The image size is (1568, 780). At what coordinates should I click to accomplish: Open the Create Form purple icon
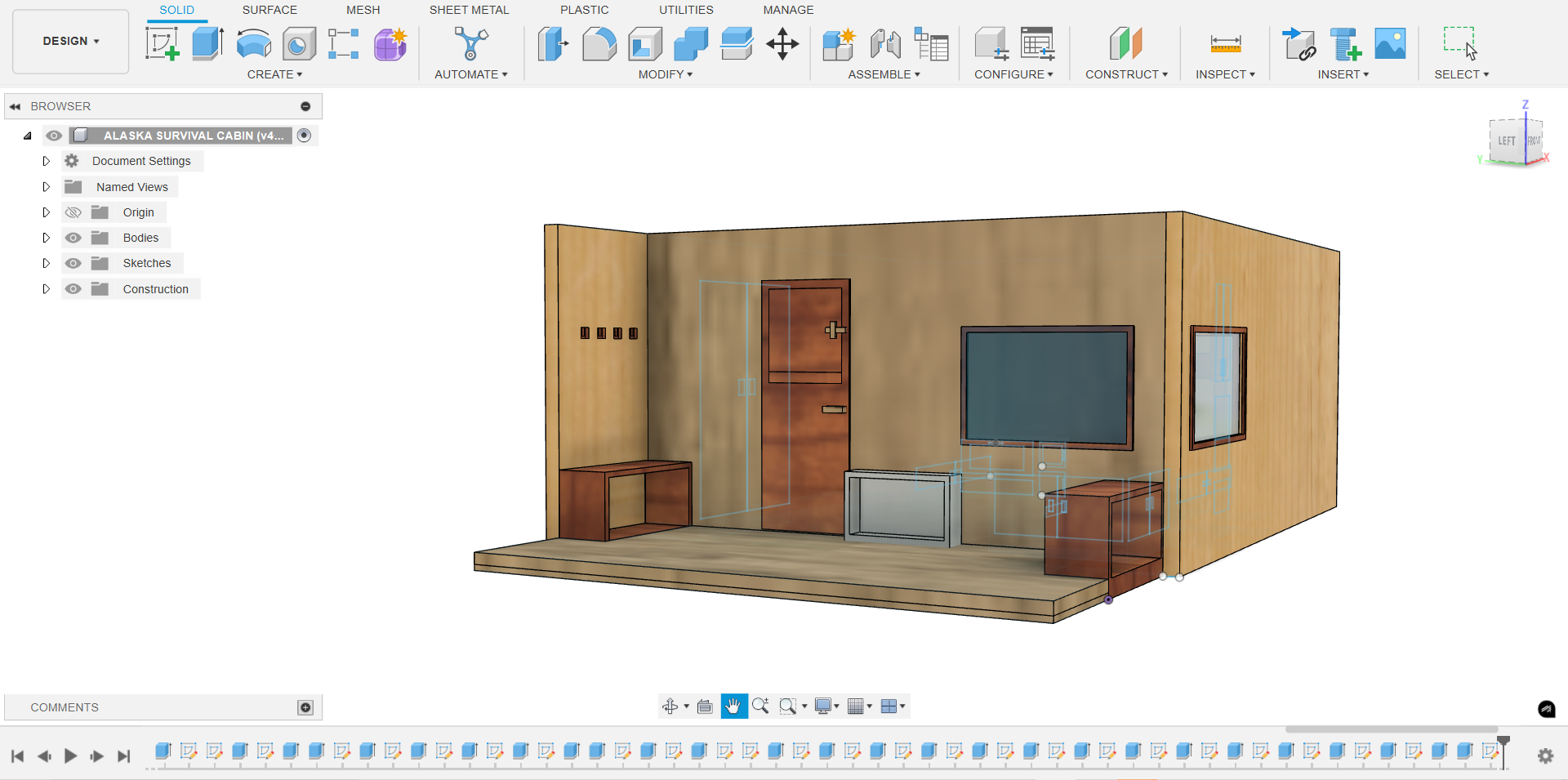[x=390, y=43]
